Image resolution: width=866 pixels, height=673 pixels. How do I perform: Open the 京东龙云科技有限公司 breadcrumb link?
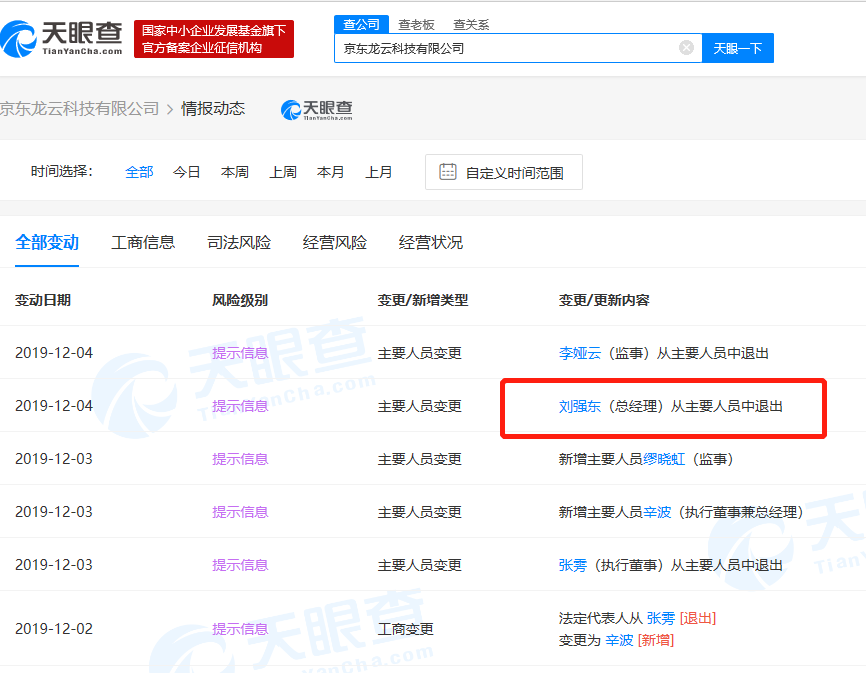point(80,109)
